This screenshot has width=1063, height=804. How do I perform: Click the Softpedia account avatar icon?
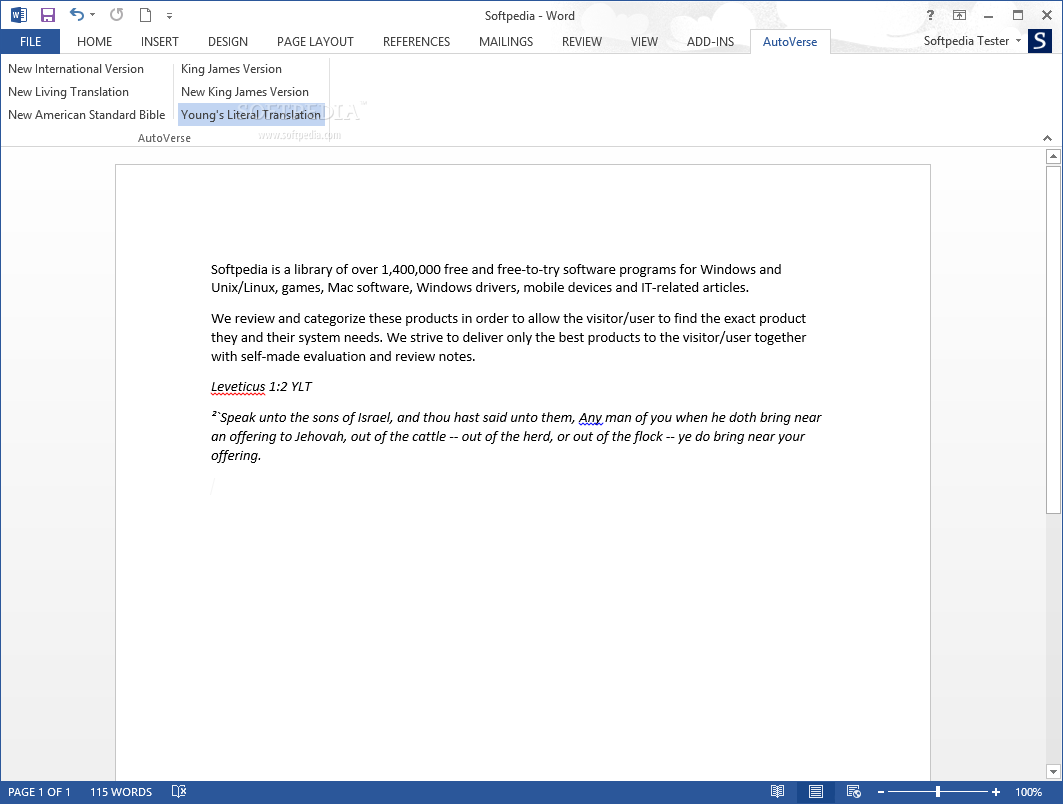coord(1040,41)
